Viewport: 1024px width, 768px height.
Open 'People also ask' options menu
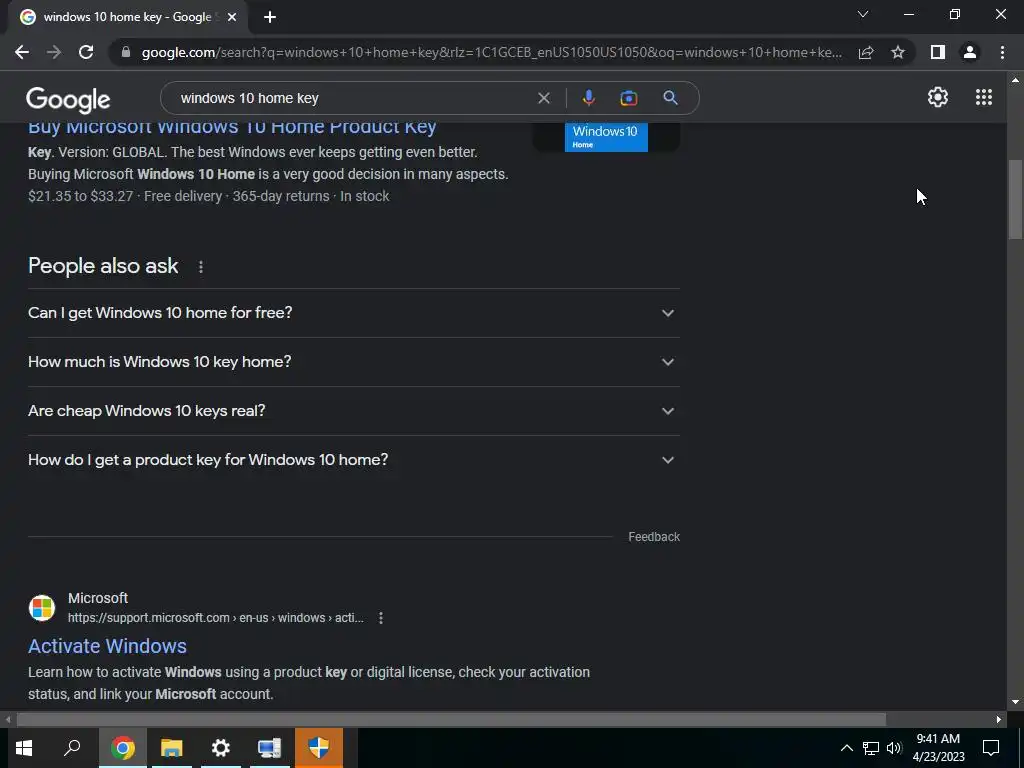(200, 266)
